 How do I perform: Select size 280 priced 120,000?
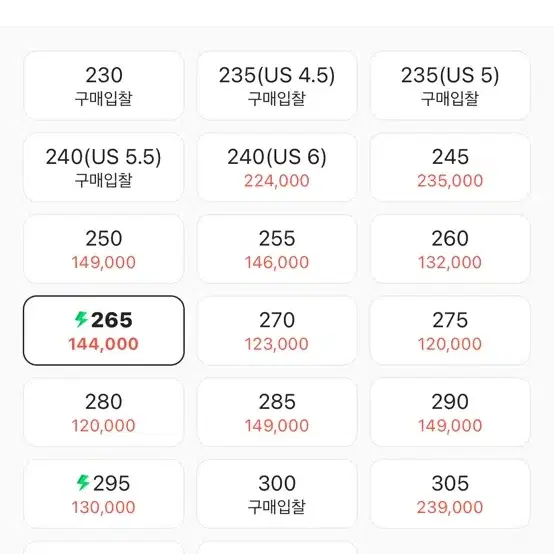pos(104,412)
